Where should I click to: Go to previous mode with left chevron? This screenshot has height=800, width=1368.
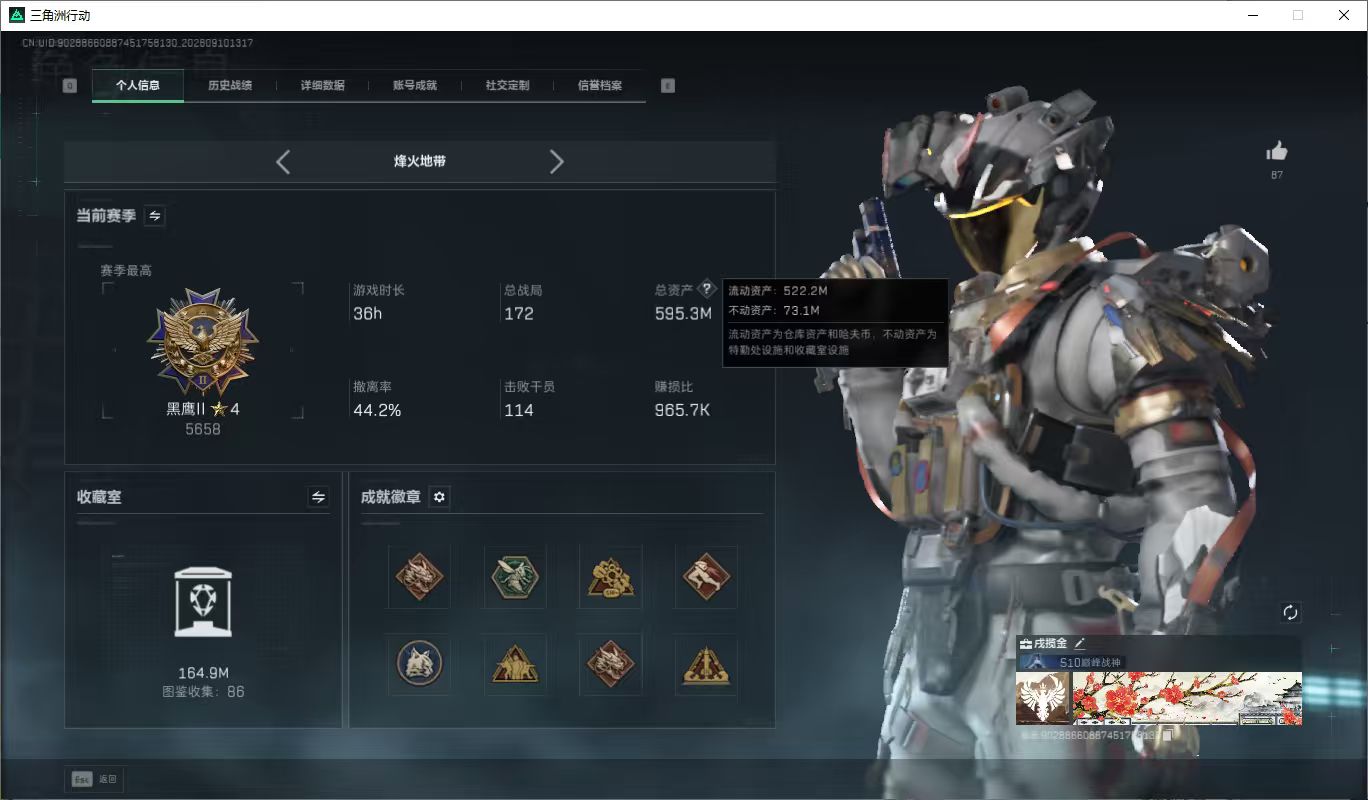click(x=283, y=162)
